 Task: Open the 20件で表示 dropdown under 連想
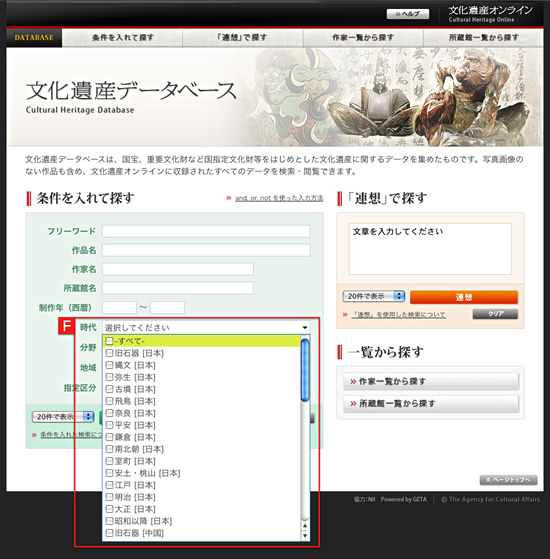pyautogui.click(x=374, y=296)
